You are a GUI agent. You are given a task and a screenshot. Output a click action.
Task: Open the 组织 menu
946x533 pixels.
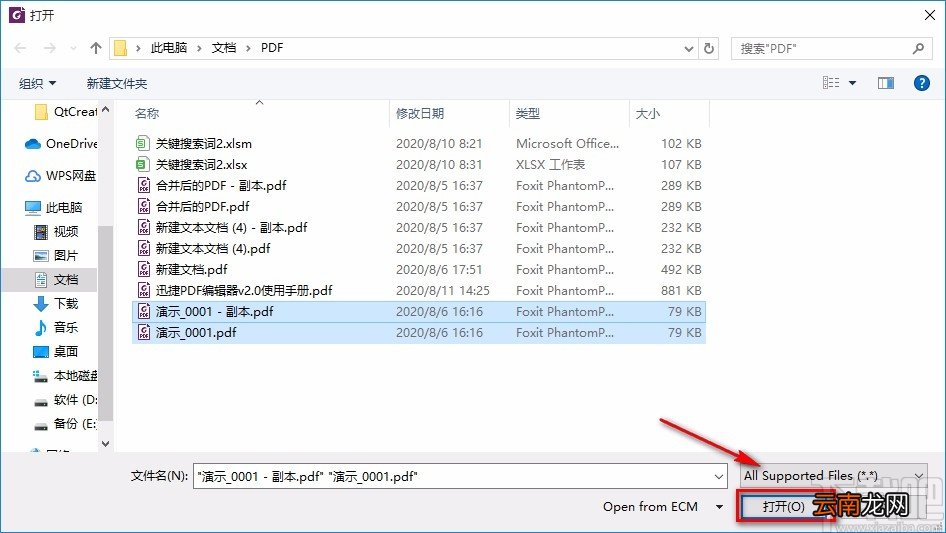pos(37,83)
